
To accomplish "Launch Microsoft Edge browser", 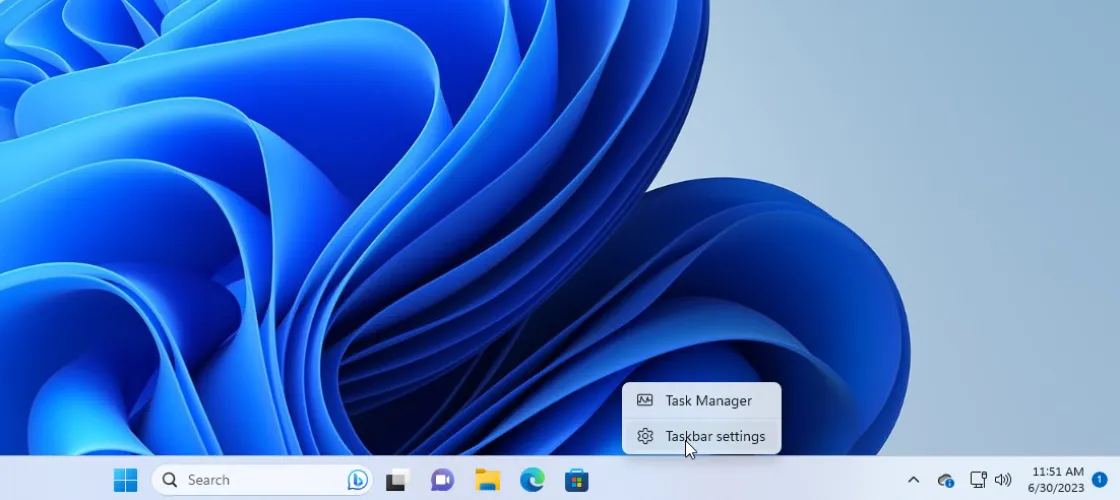I will click(532, 480).
